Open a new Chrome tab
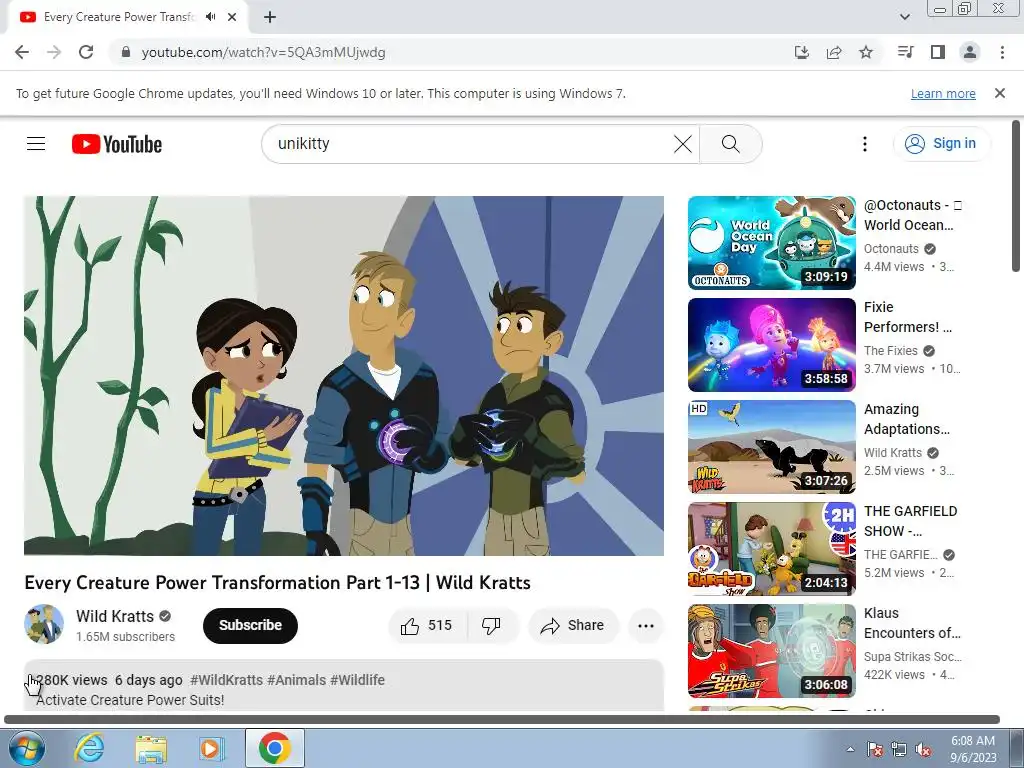1024x768 pixels. click(x=270, y=17)
